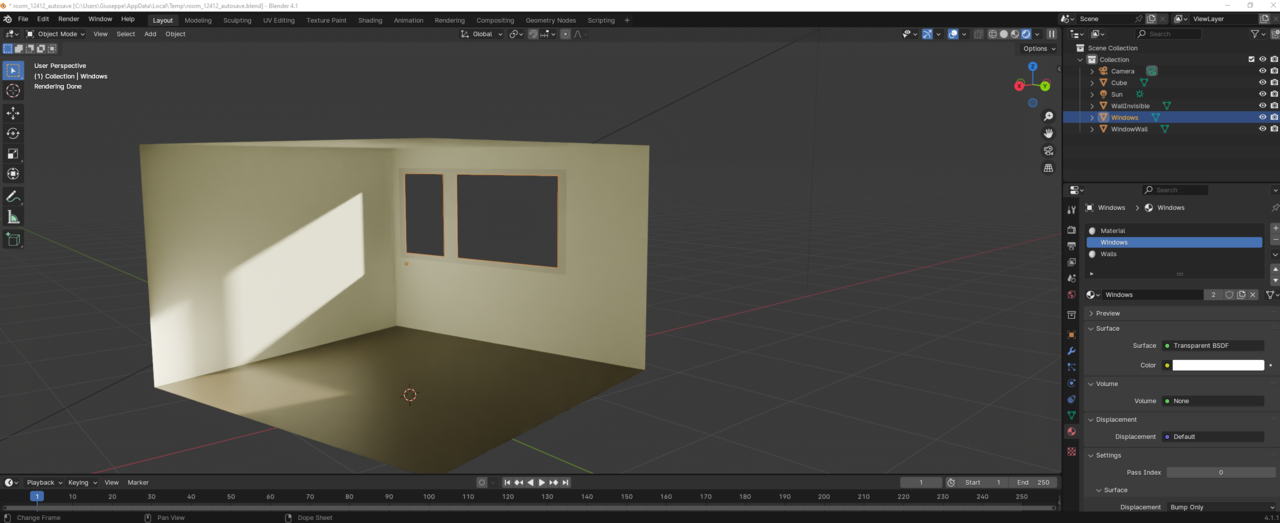This screenshot has width=1280, height=523.
Task: Select the Walls material slot
Action: (1108, 254)
